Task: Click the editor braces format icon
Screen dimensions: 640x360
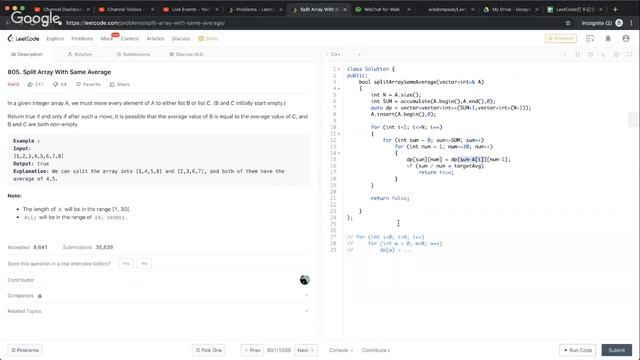Action: [578, 54]
